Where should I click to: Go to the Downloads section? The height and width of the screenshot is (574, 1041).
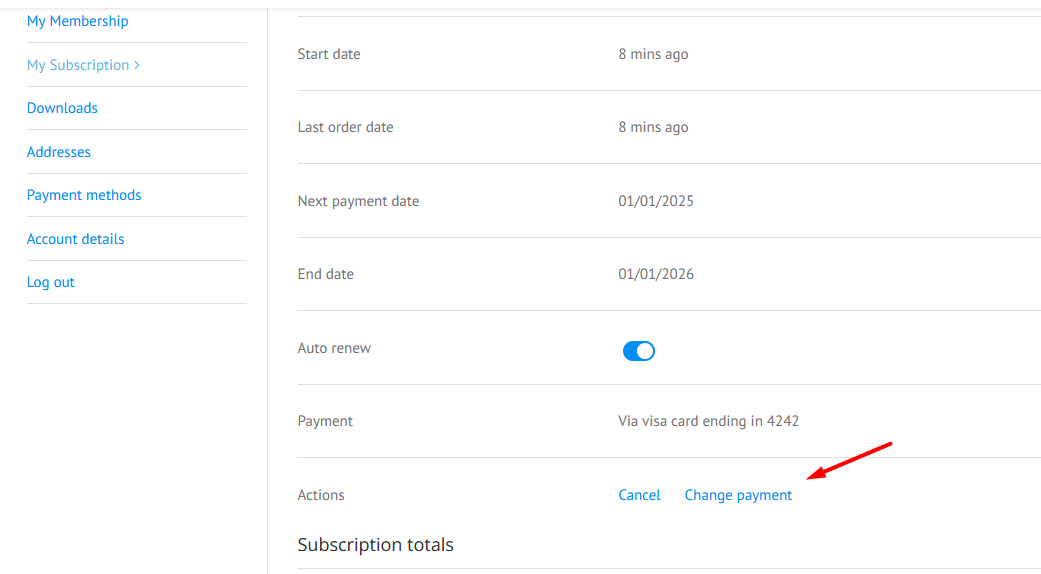pyautogui.click(x=62, y=108)
